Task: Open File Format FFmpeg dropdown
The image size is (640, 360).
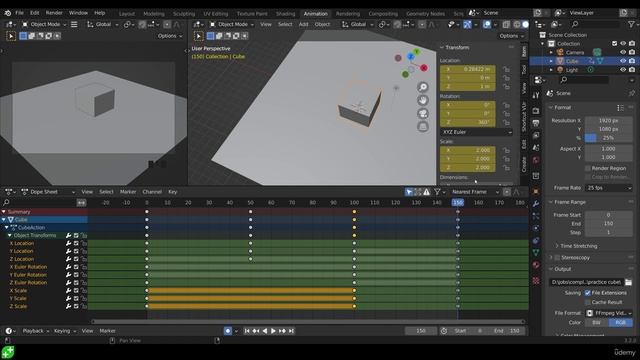Action: tap(609, 313)
